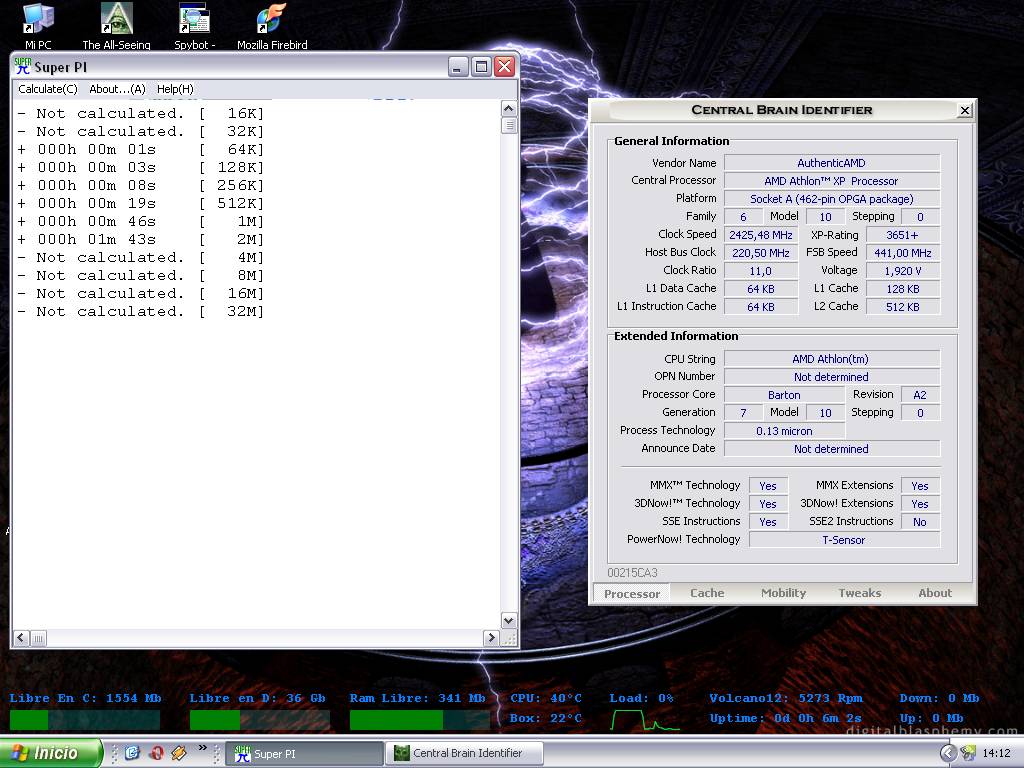Click the Super PI vertical scrollbar down arrow
This screenshot has height=768, width=1024.
click(508, 621)
